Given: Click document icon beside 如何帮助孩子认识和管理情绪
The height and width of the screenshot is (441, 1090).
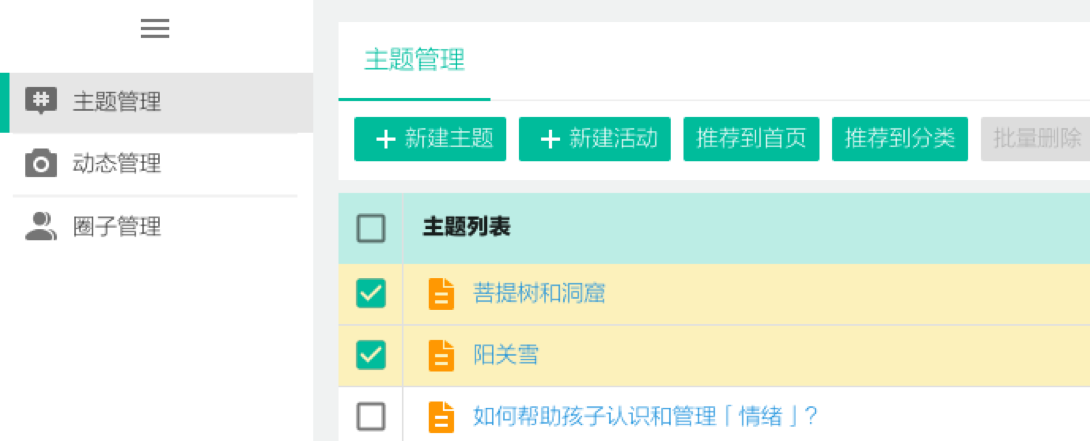Looking at the screenshot, I should 441,417.
